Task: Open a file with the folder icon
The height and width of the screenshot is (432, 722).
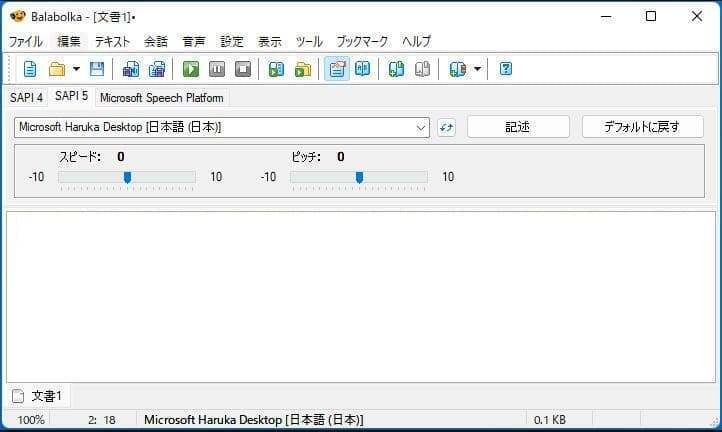Action: click(x=57, y=69)
